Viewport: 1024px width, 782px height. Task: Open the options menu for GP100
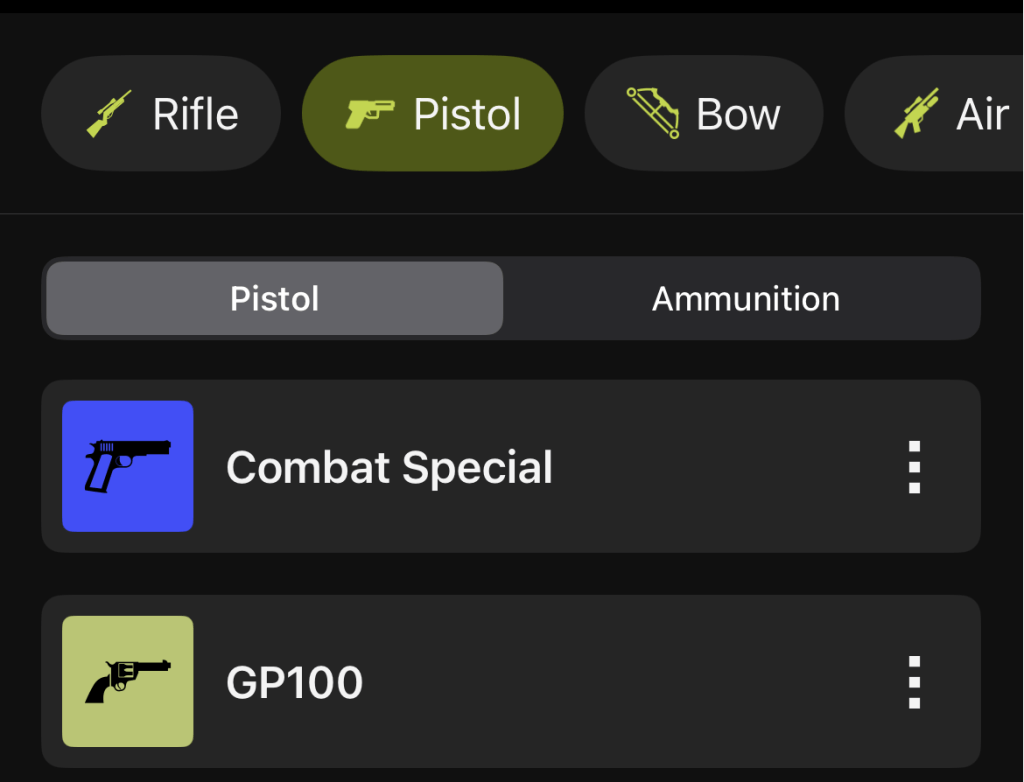click(913, 681)
